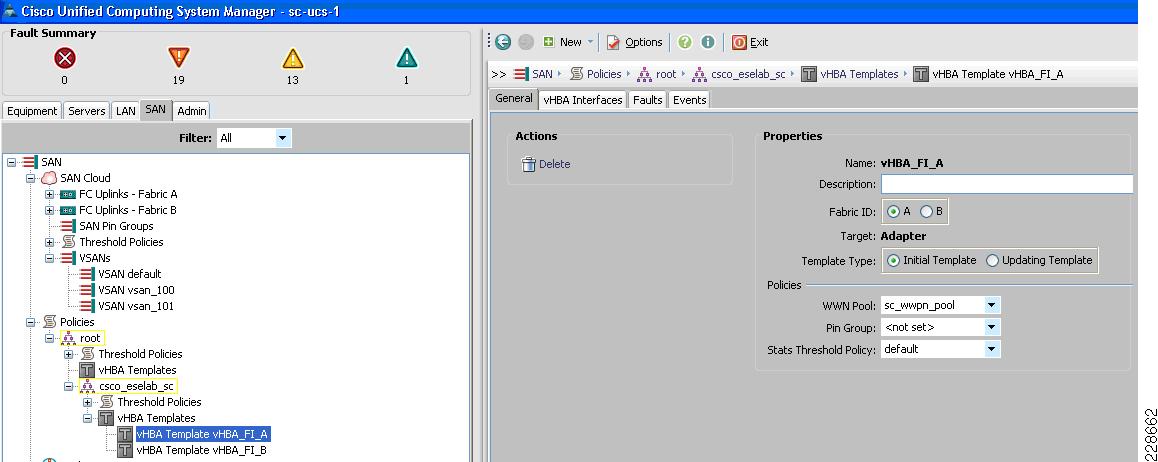Click the warning faults teal triangle icon
The width and height of the screenshot is (1158, 462).
click(x=407, y=58)
